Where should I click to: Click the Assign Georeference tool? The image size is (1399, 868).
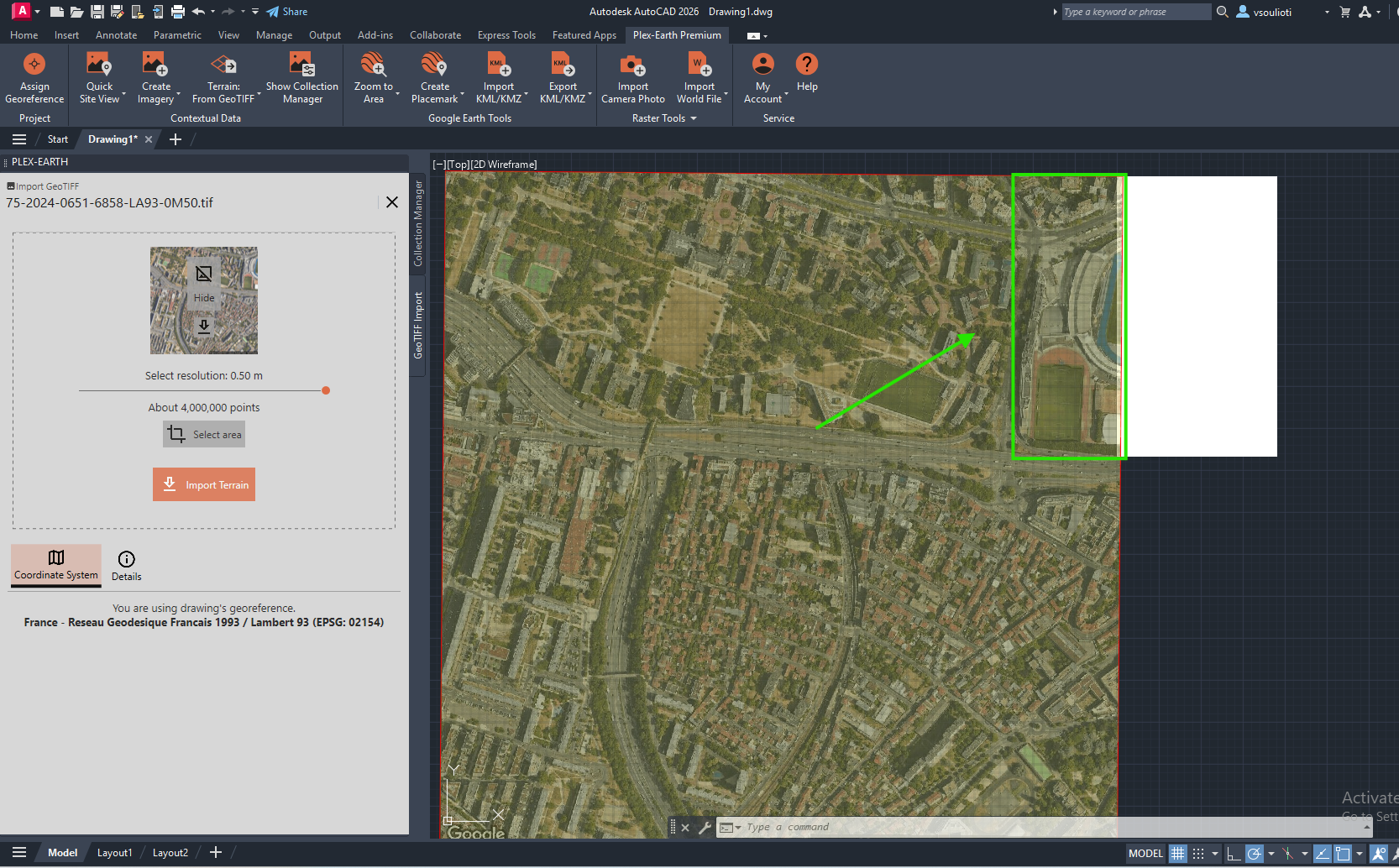pyautogui.click(x=34, y=78)
